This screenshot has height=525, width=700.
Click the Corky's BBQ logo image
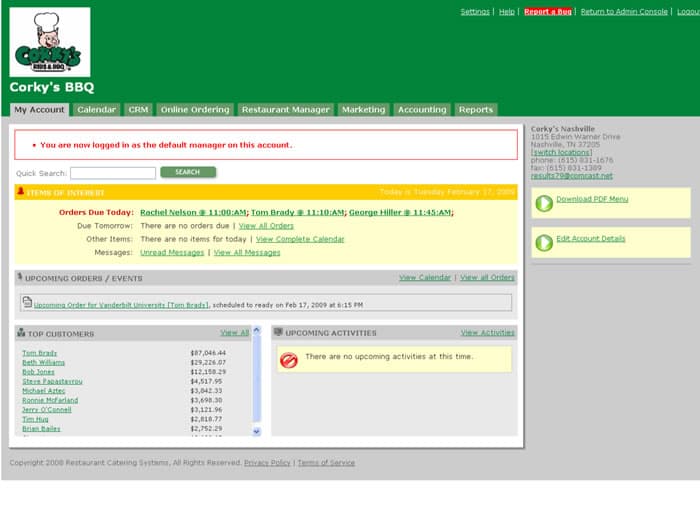pyautogui.click(x=50, y=42)
